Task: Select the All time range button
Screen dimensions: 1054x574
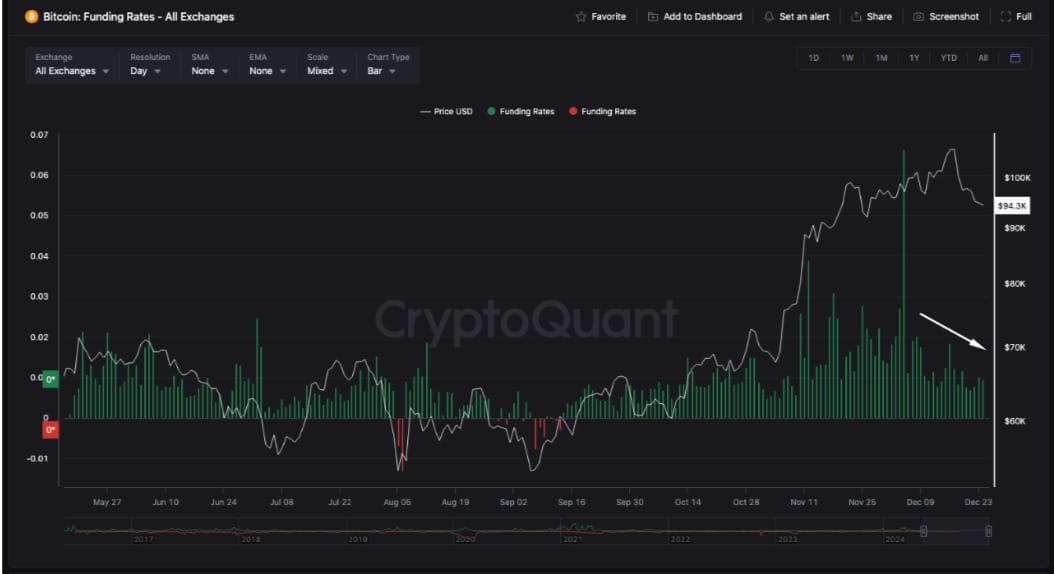Action: click(983, 58)
